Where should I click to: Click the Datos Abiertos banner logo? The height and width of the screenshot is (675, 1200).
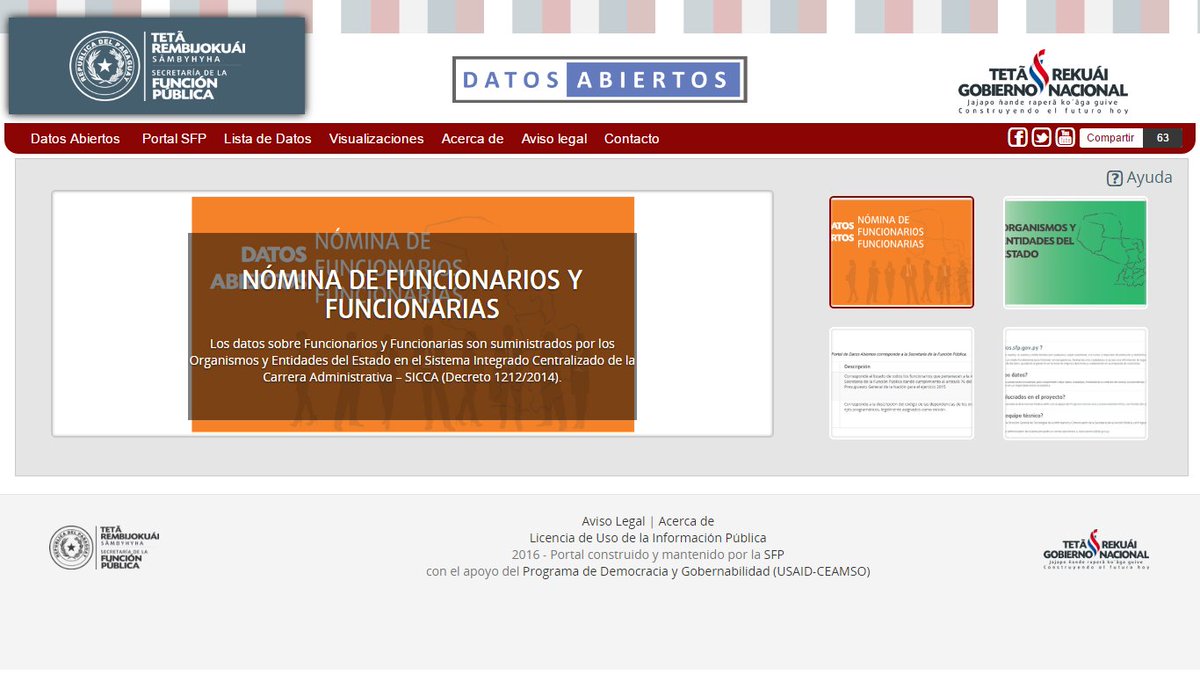(x=599, y=80)
